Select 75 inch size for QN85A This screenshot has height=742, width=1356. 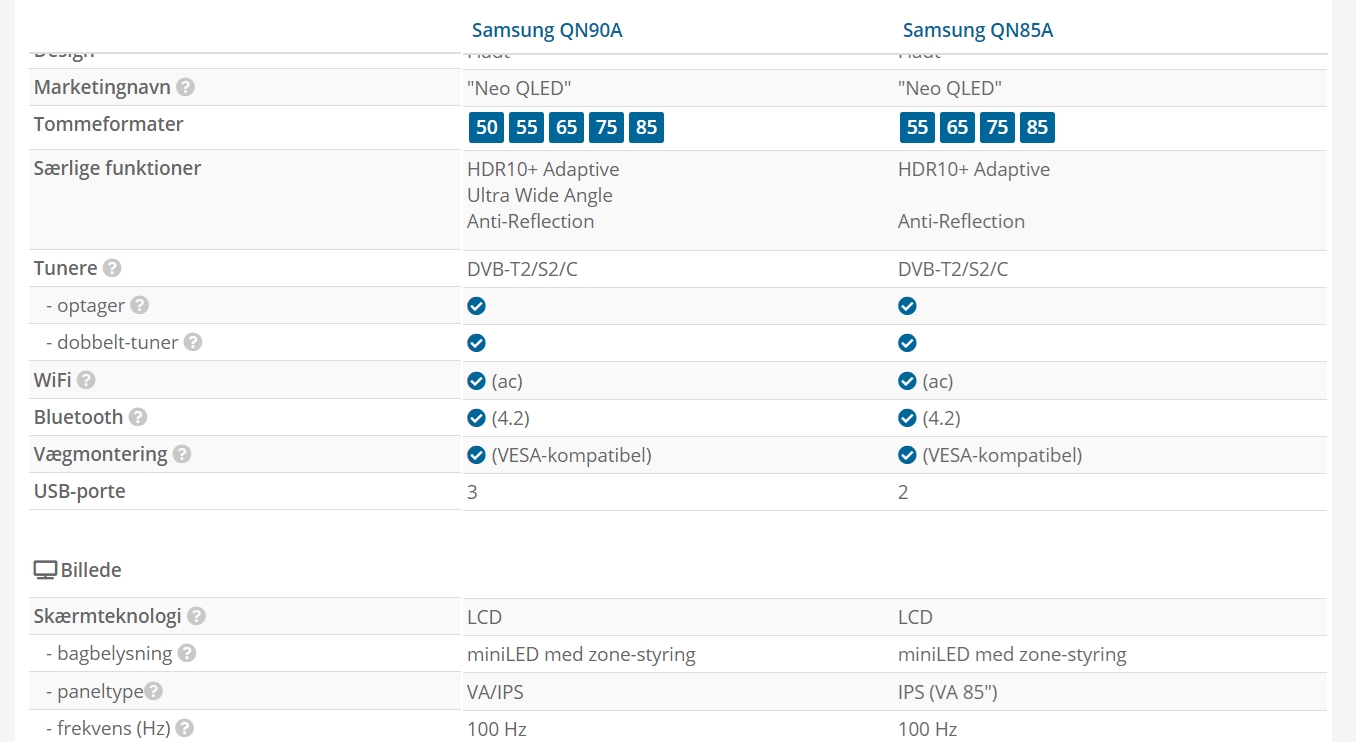[997, 127]
